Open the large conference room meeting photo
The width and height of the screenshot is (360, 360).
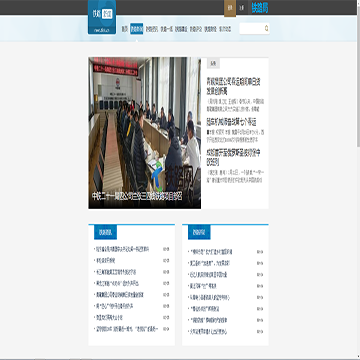tap(145, 133)
